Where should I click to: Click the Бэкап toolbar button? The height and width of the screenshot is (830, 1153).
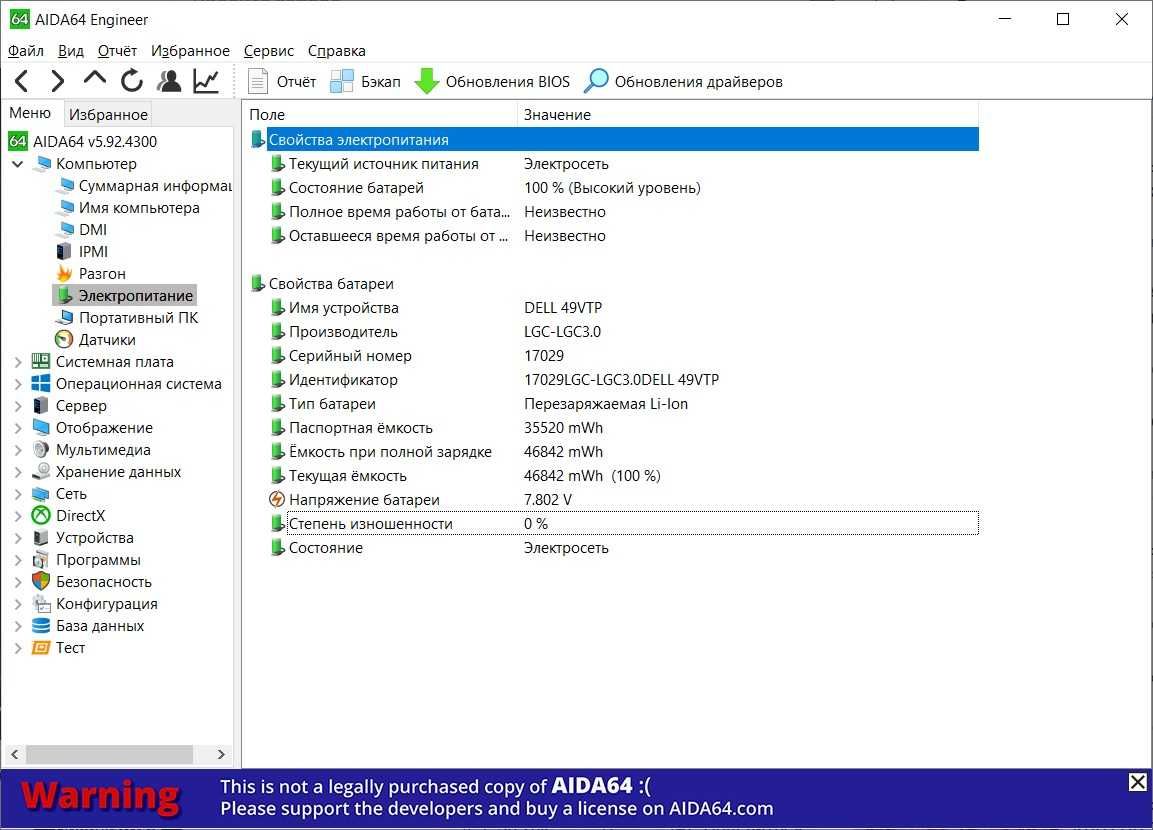(365, 82)
